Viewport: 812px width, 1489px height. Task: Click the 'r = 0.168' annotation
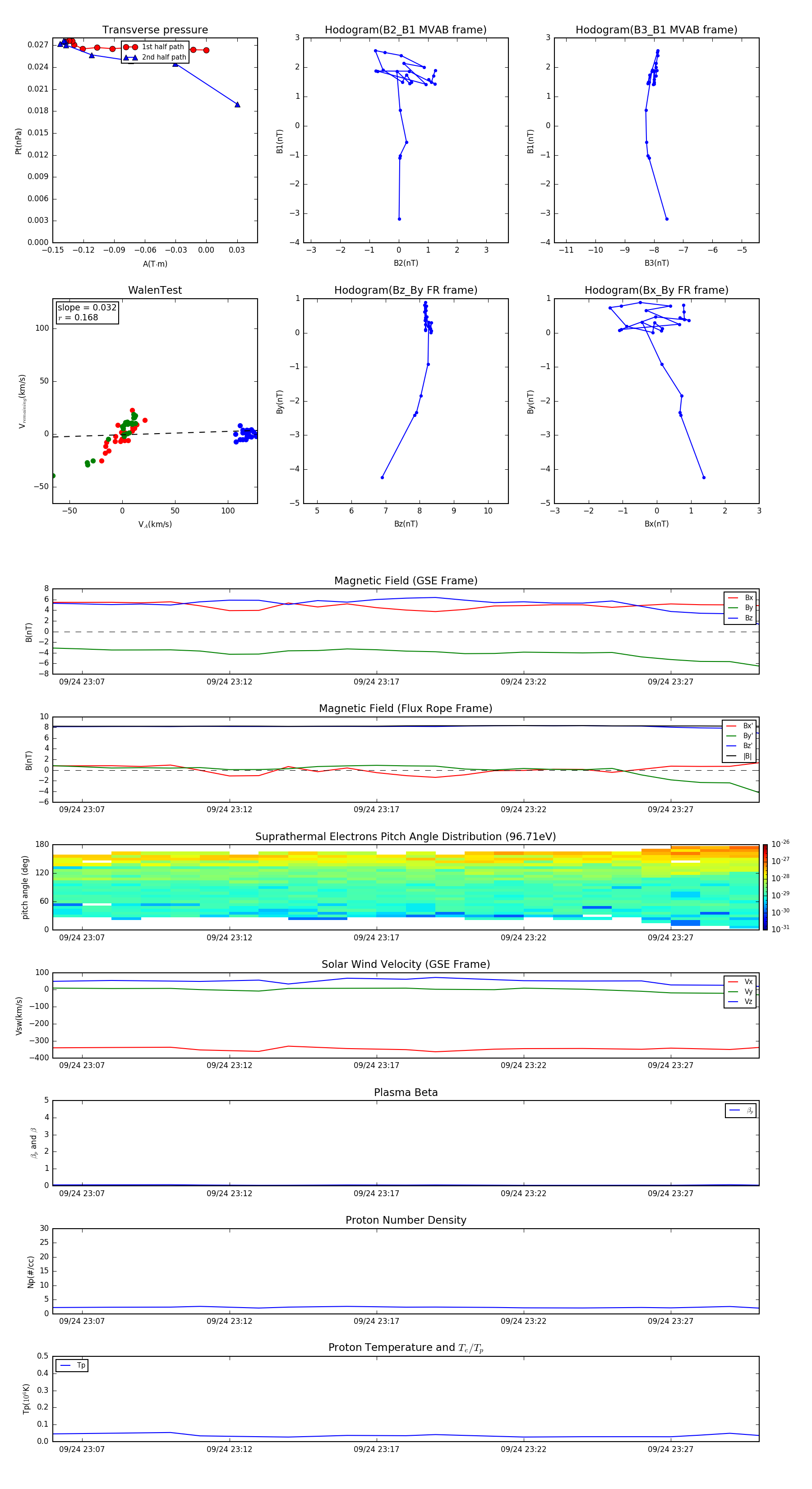pyautogui.click(x=78, y=317)
